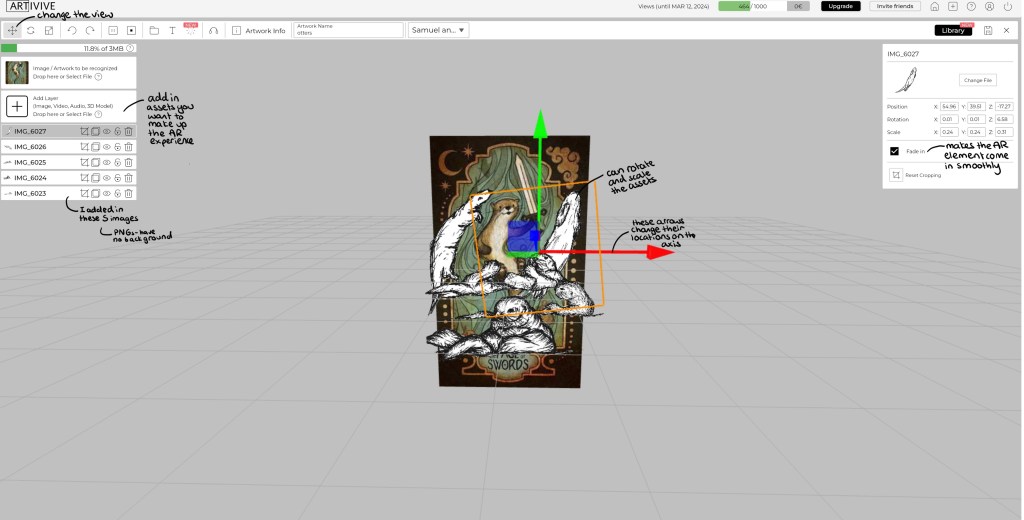This screenshot has width=1024, height=520.
Task: Click the undo arrow icon
Action: click(x=72, y=31)
